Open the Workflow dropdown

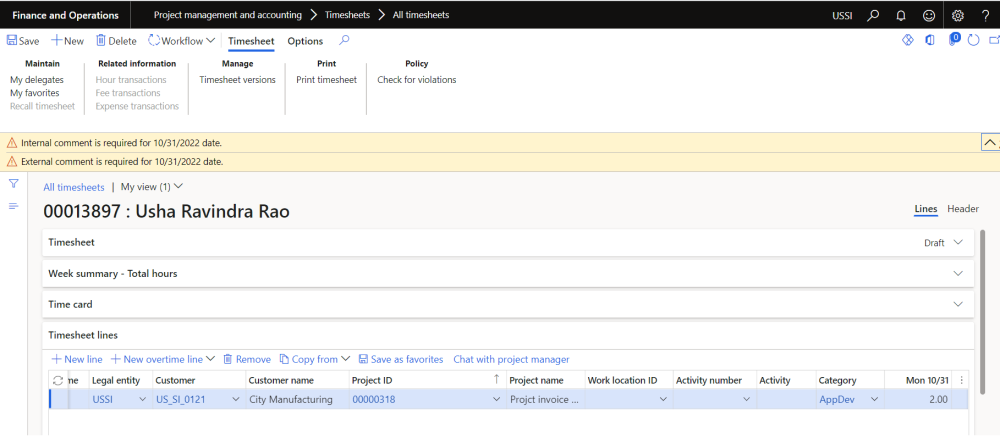[181, 41]
